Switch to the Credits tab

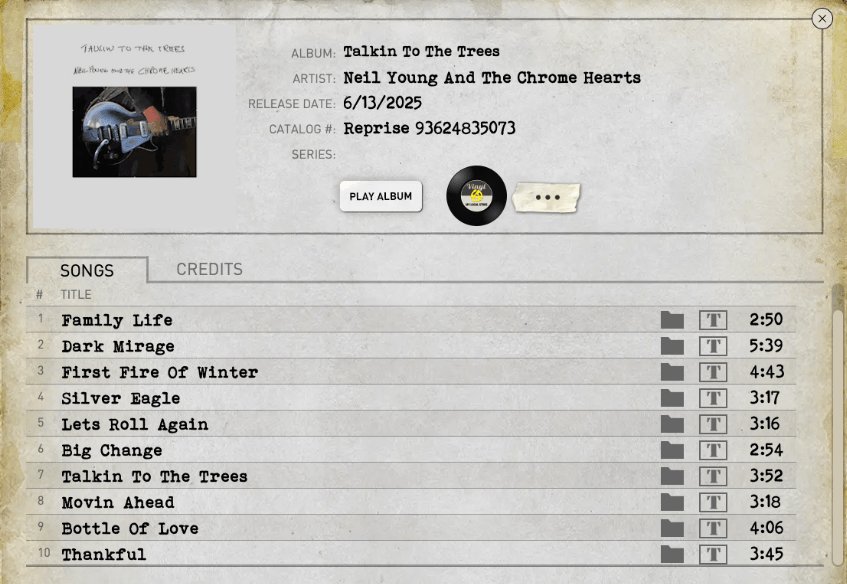(x=210, y=269)
